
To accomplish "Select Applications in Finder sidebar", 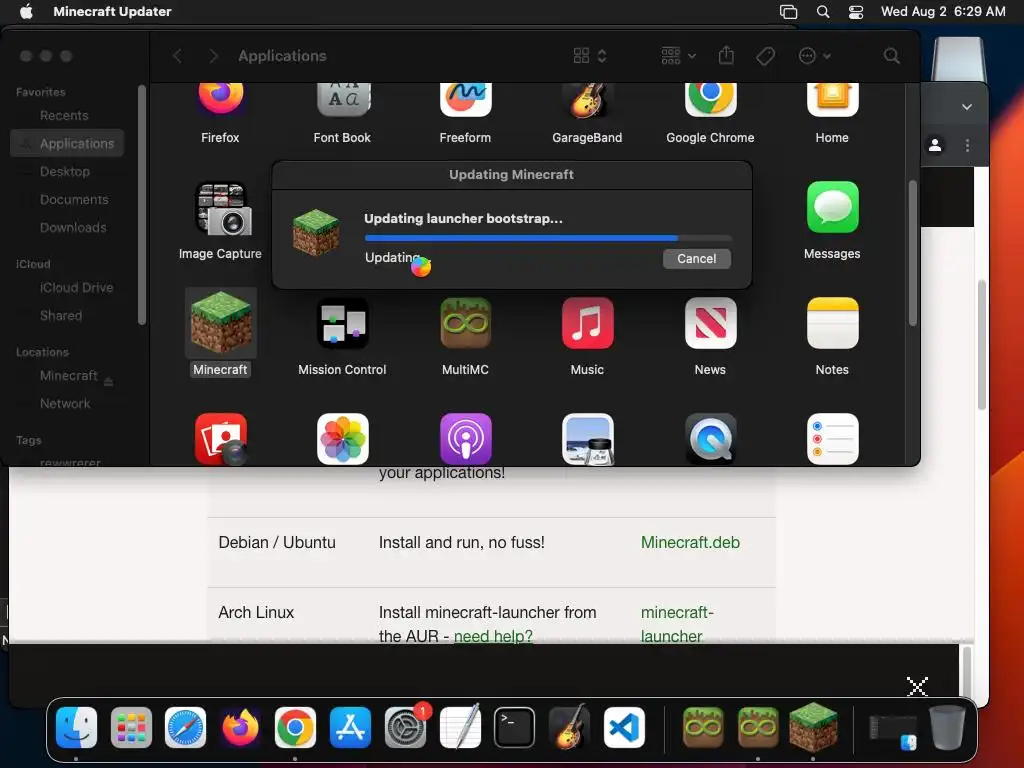I will (67, 144).
